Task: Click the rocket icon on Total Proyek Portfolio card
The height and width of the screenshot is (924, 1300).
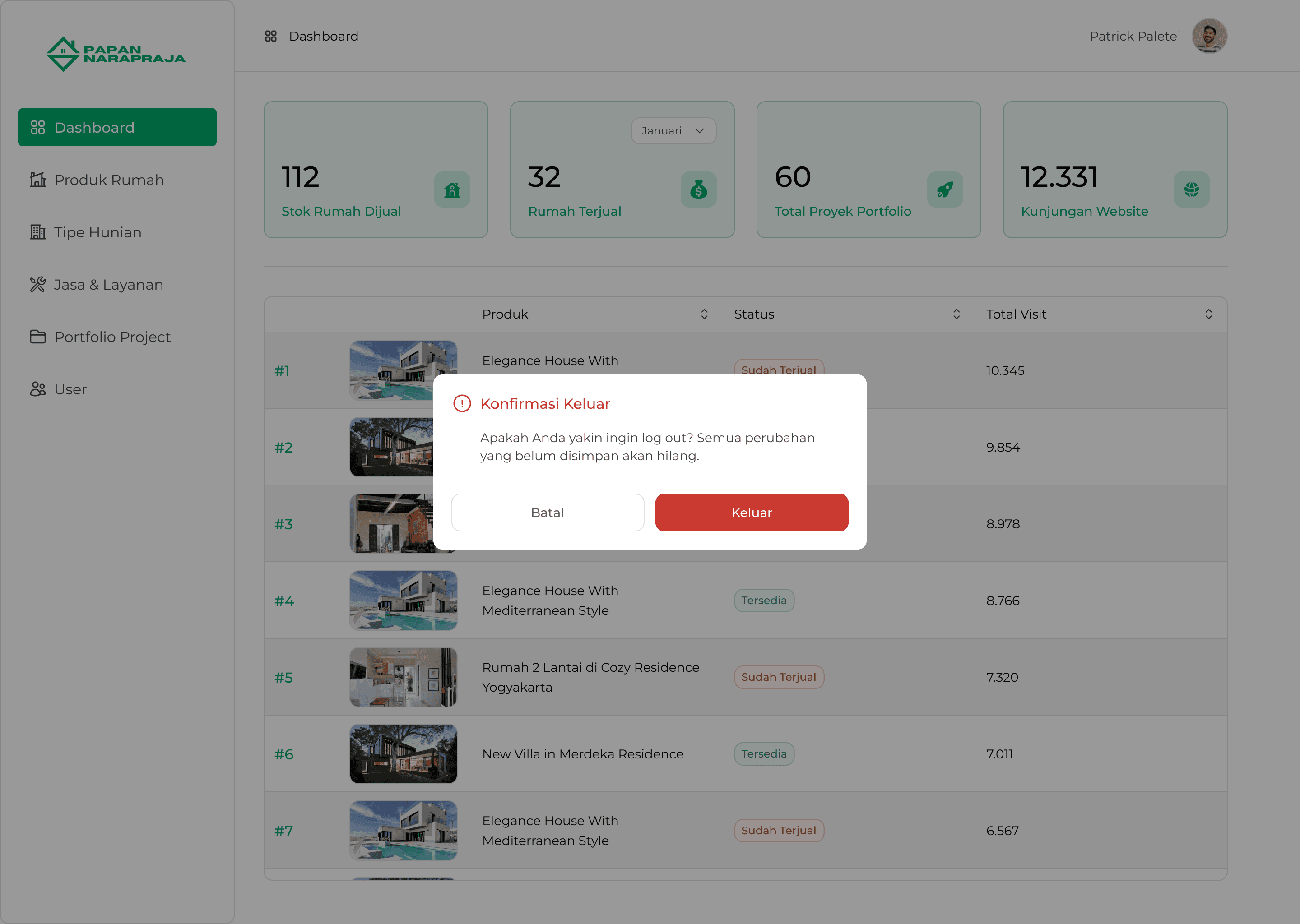Action: (x=945, y=189)
